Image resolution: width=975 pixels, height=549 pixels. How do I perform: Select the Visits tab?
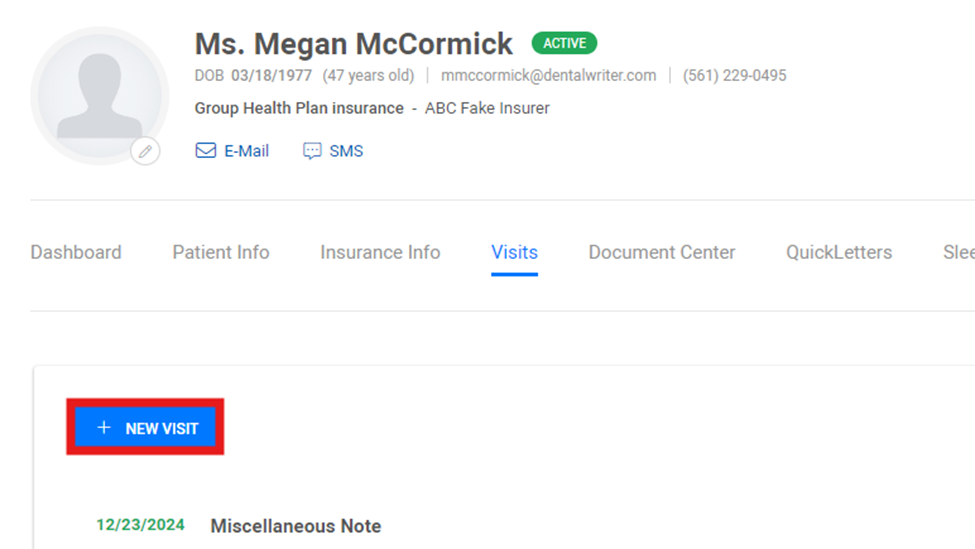pyautogui.click(x=514, y=252)
